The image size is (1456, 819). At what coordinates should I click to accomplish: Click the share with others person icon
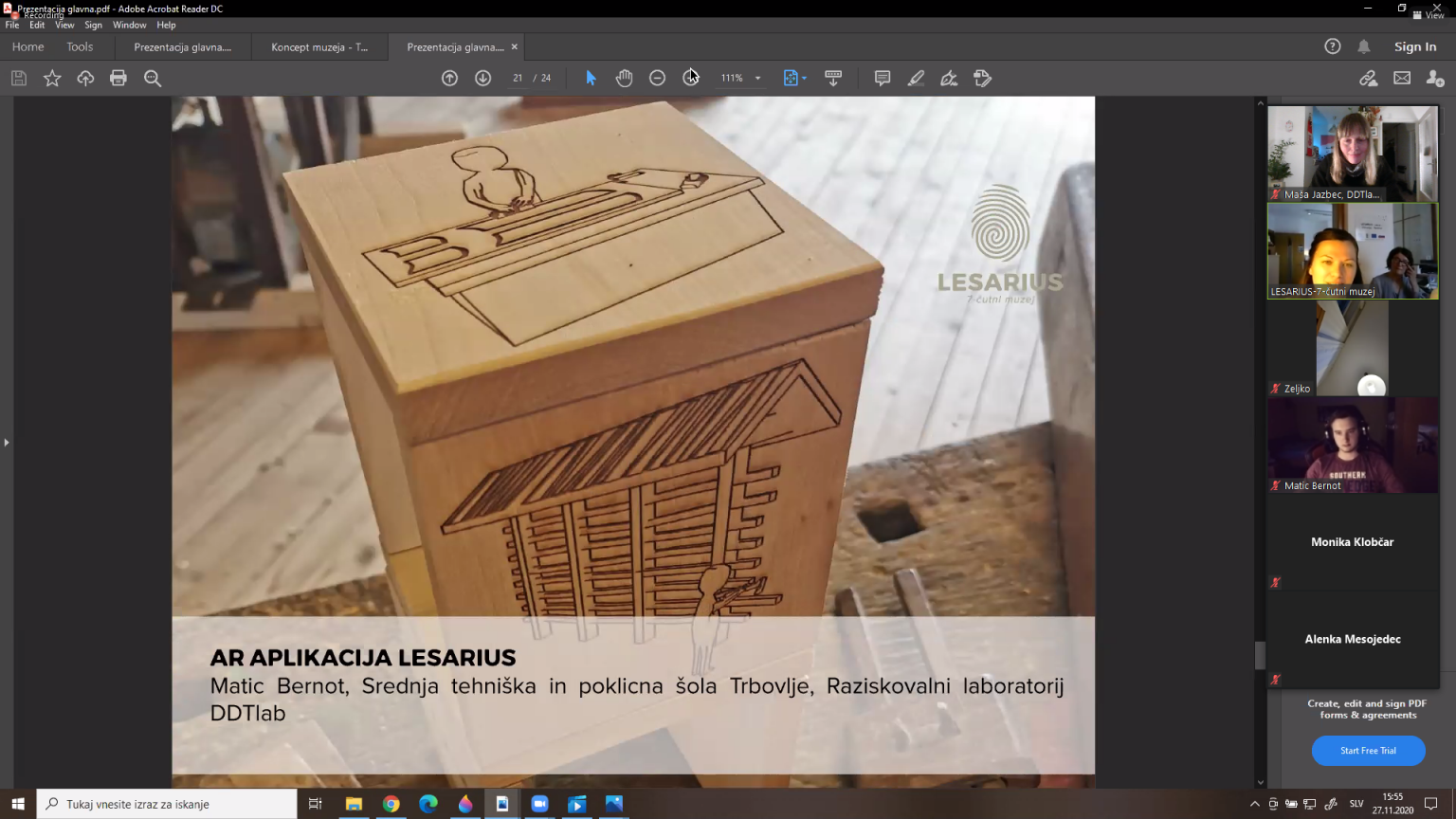(1435, 78)
